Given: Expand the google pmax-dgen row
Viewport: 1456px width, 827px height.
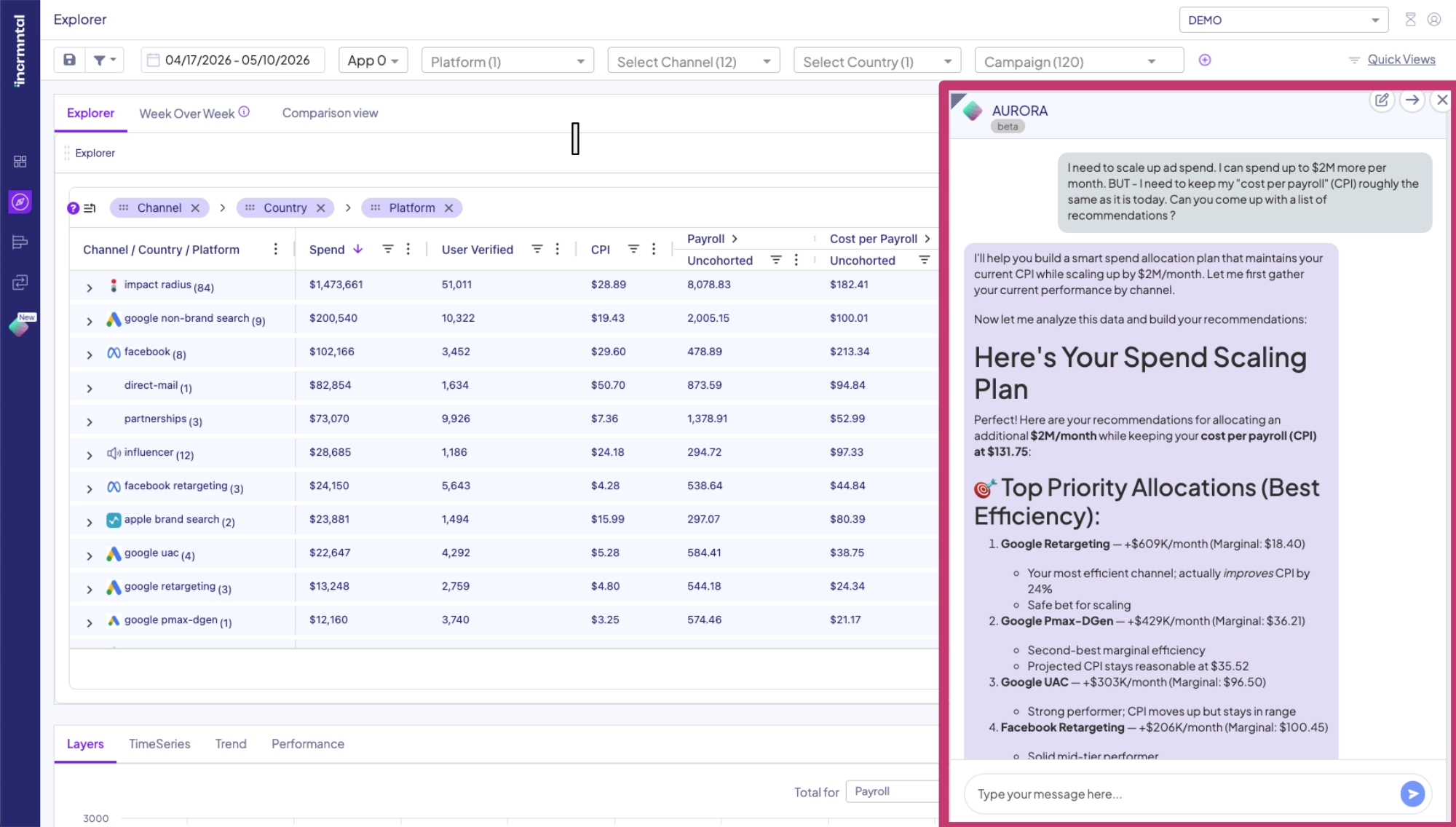Looking at the screenshot, I should click(90, 623).
